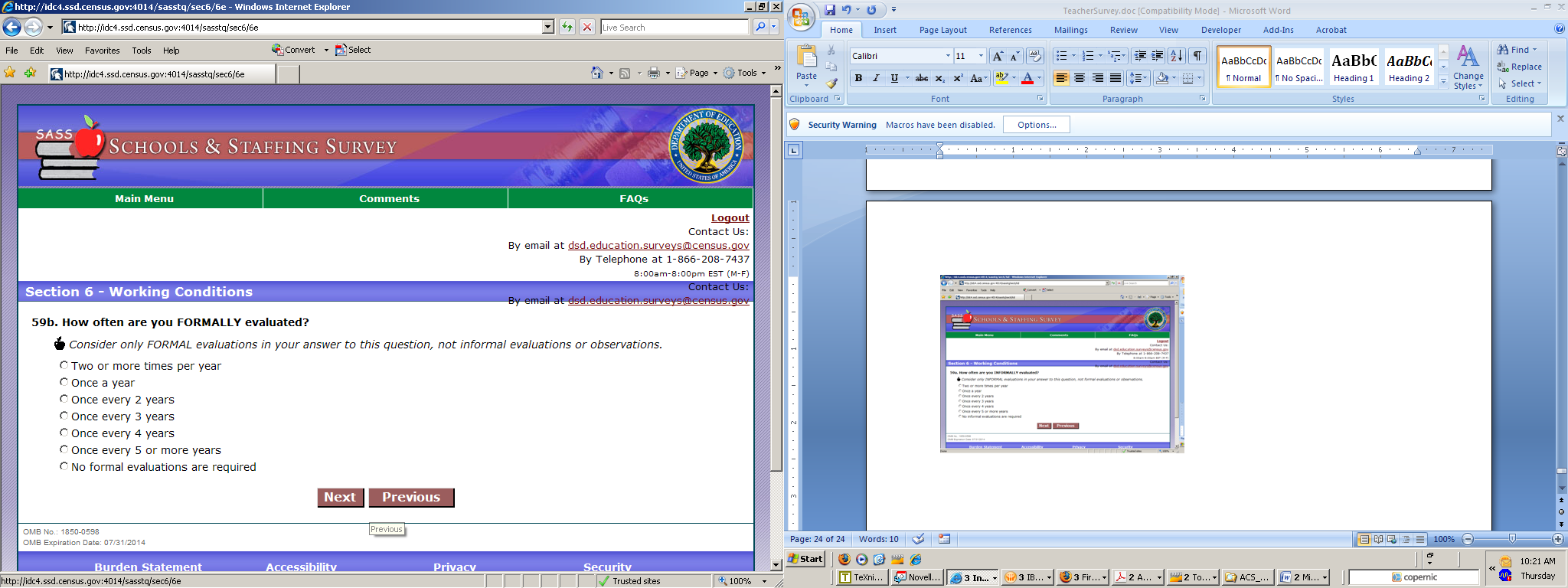Click the Sort icon in the Paragraph group

pos(1177,56)
